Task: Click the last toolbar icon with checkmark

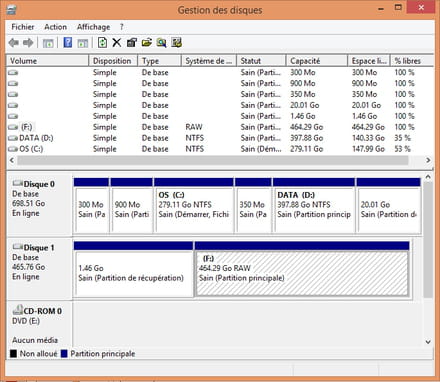Action: pos(176,43)
